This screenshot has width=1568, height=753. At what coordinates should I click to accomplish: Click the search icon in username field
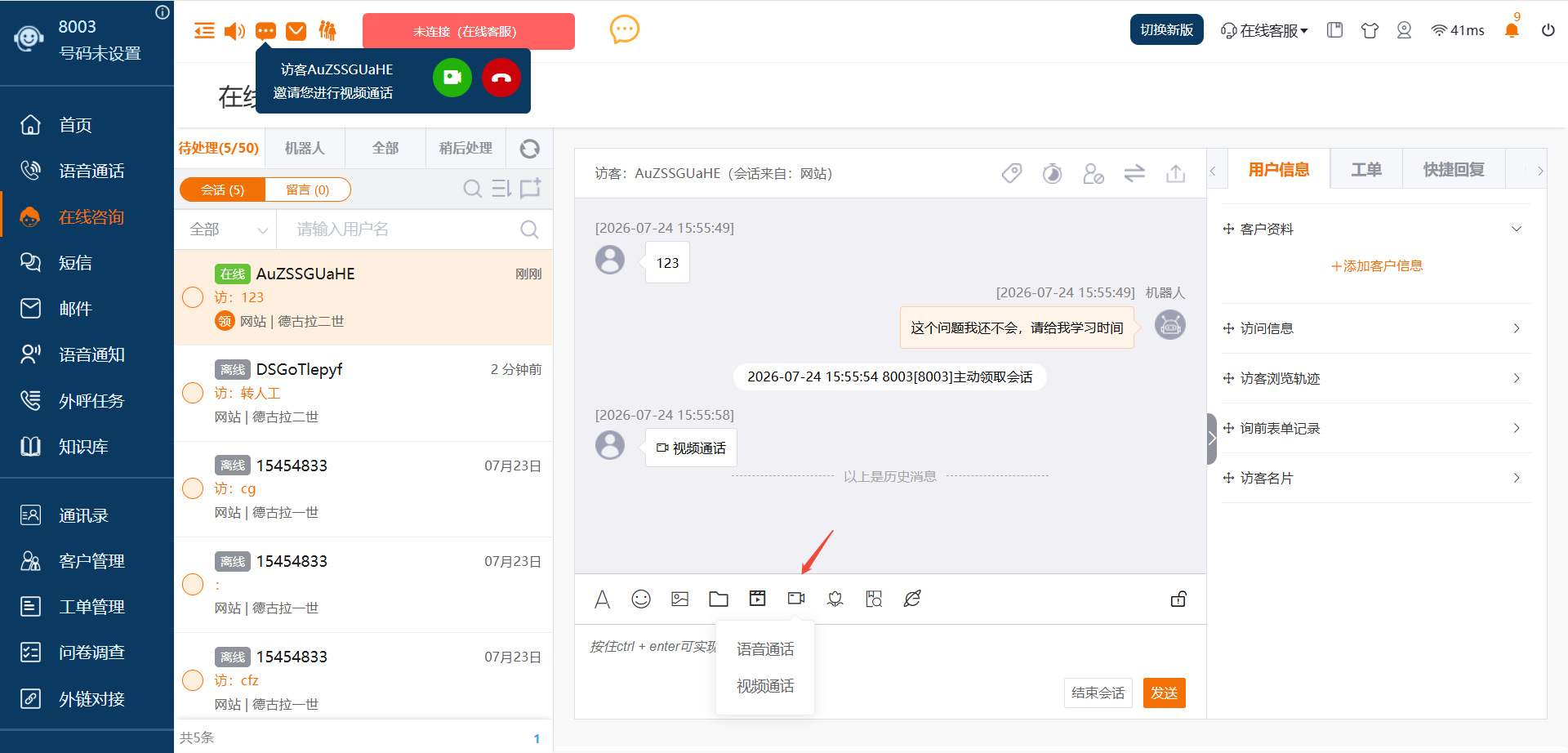pos(529,229)
